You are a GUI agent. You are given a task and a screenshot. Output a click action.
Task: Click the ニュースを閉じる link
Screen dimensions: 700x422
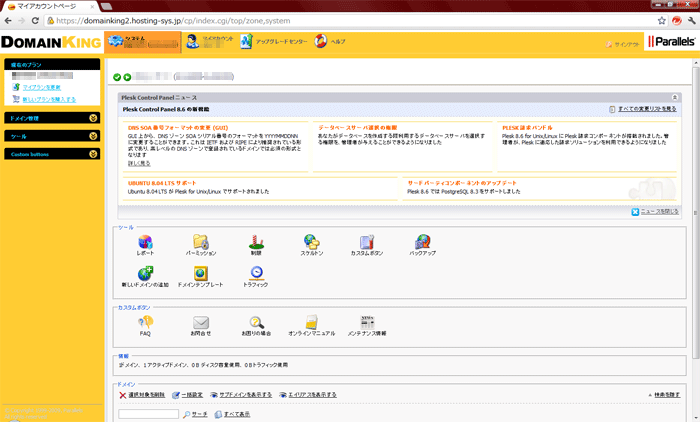pos(659,212)
